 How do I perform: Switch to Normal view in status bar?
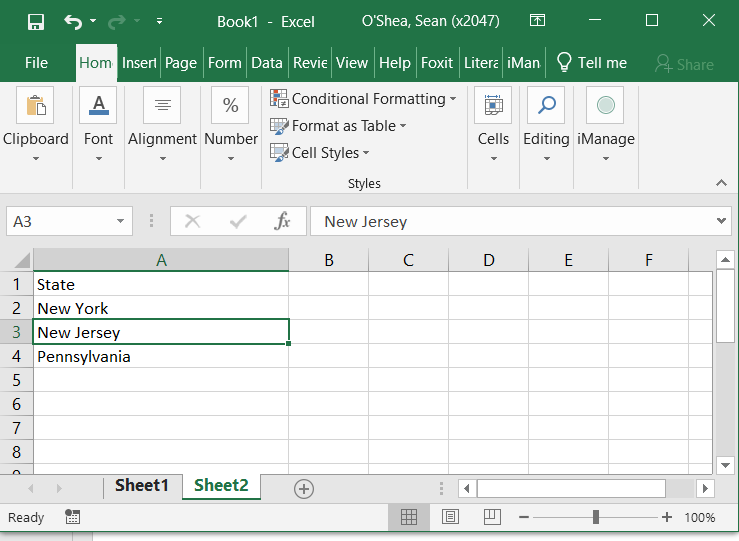(409, 517)
